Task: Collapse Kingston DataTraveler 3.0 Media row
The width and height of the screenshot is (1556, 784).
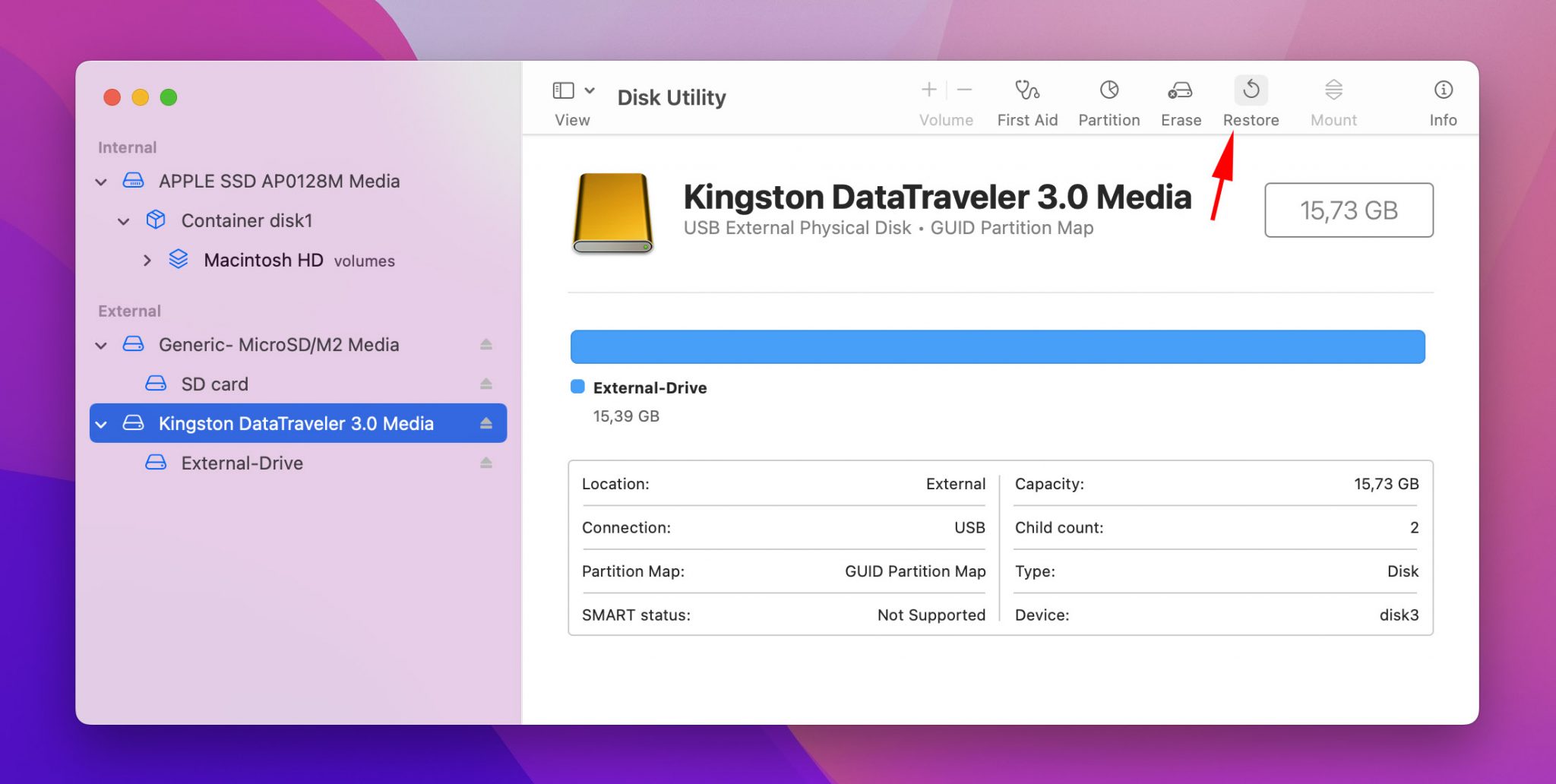Action: pyautogui.click(x=101, y=424)
